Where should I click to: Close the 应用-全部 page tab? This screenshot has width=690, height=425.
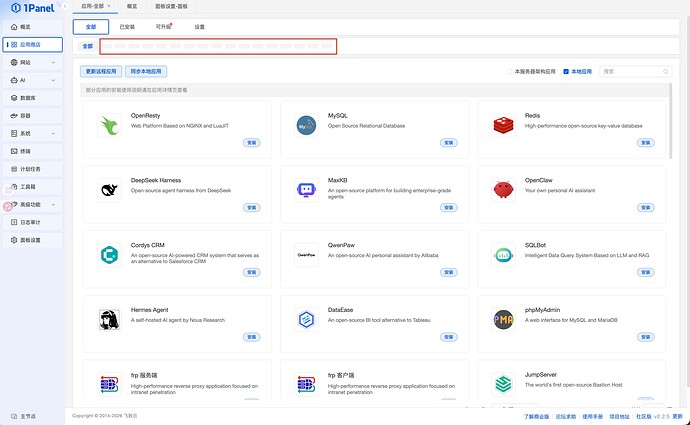click(x=109, y=6)
